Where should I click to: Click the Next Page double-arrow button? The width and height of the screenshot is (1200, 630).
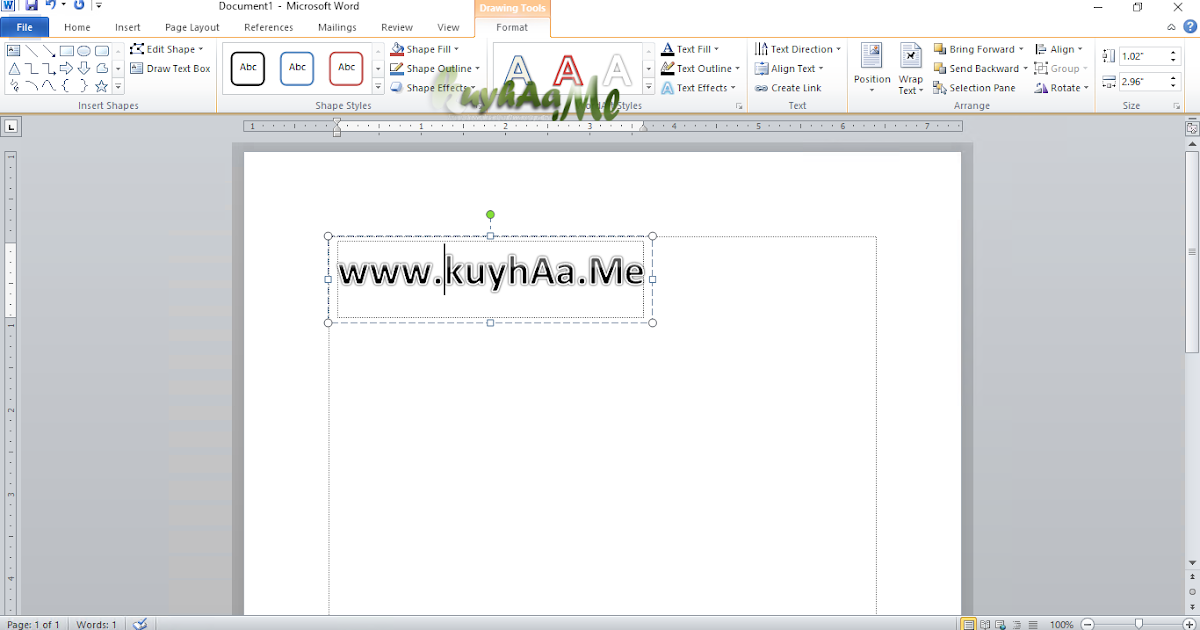[x=1192, y=605]
